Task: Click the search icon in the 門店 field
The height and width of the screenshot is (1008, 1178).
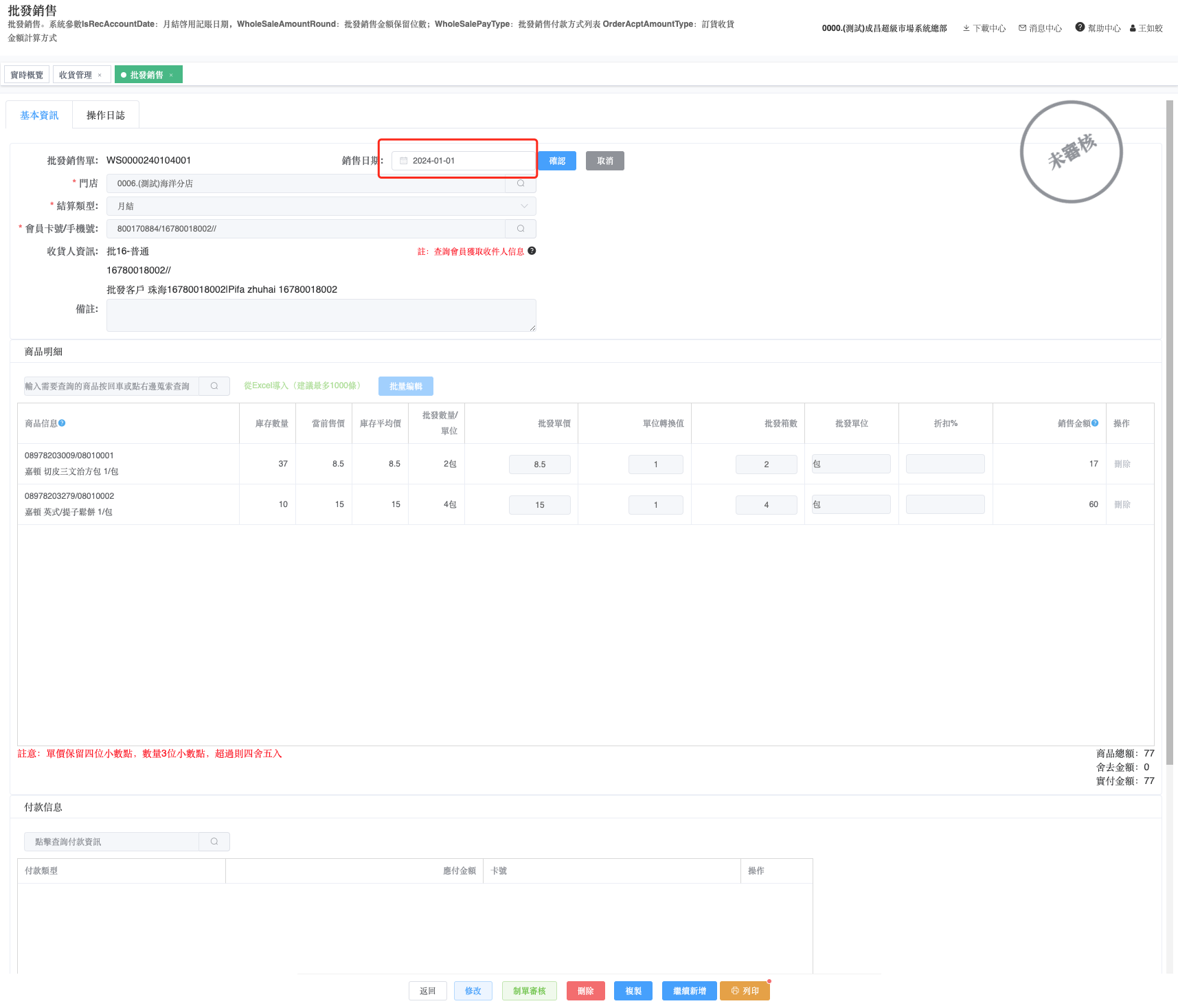Action: (x=521, y=183)
